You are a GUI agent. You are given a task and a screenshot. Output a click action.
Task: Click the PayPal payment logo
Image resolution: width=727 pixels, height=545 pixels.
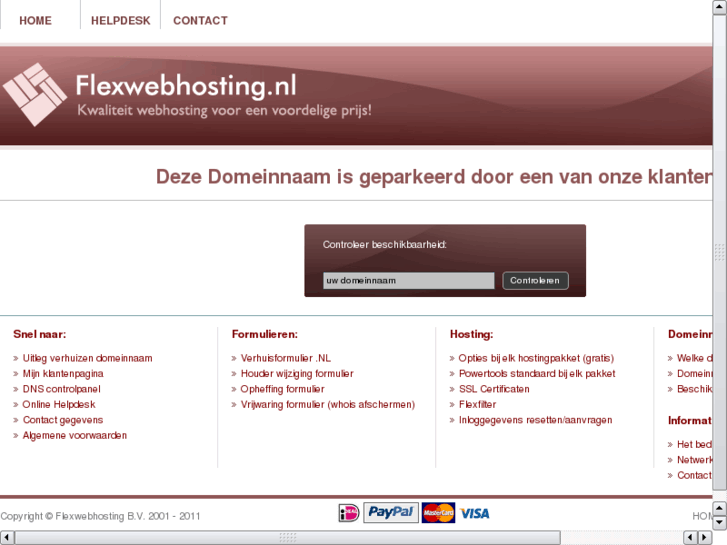(x=390, y=513)
